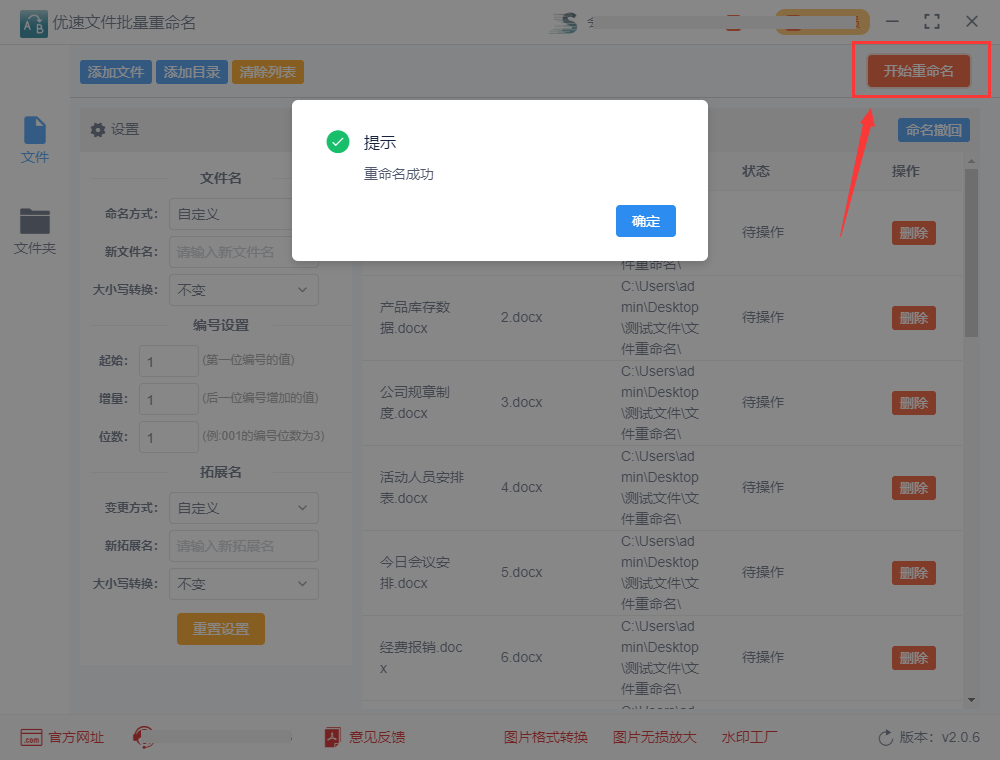Open the 命名方式 dropdown
The height and width of the screenshot is (760, 1000).
pos(243,214)
